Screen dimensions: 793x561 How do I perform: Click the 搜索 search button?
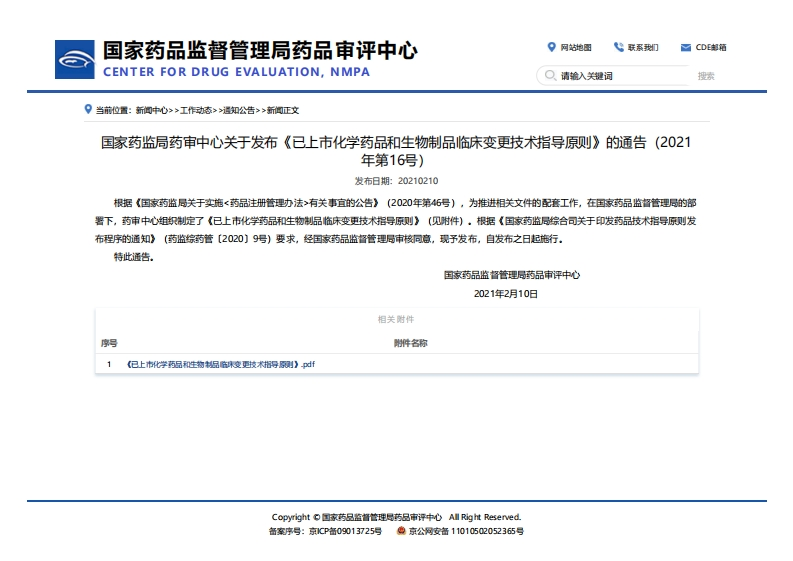click(706, 76)
